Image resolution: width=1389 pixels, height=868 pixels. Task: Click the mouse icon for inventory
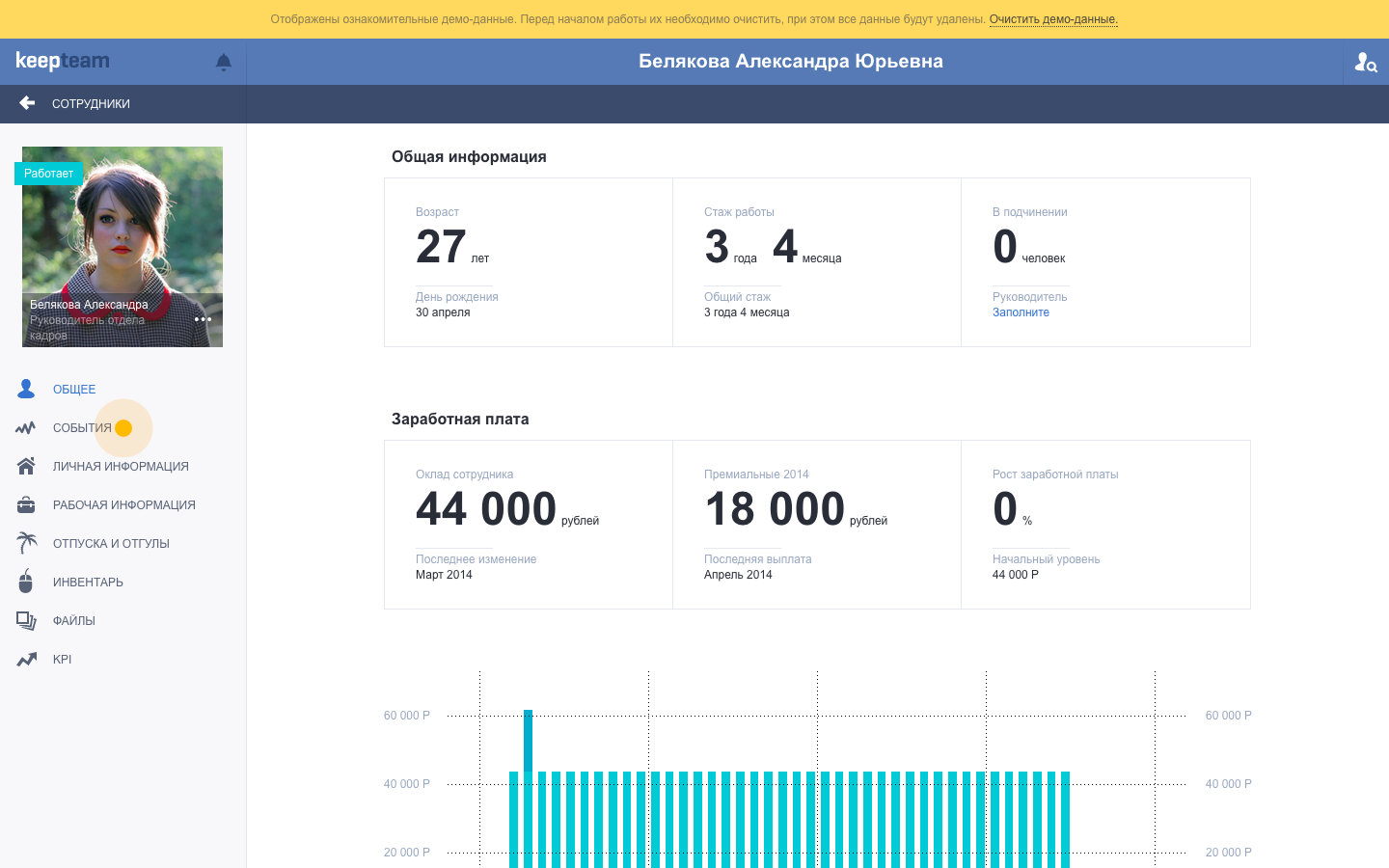(26, 582)
